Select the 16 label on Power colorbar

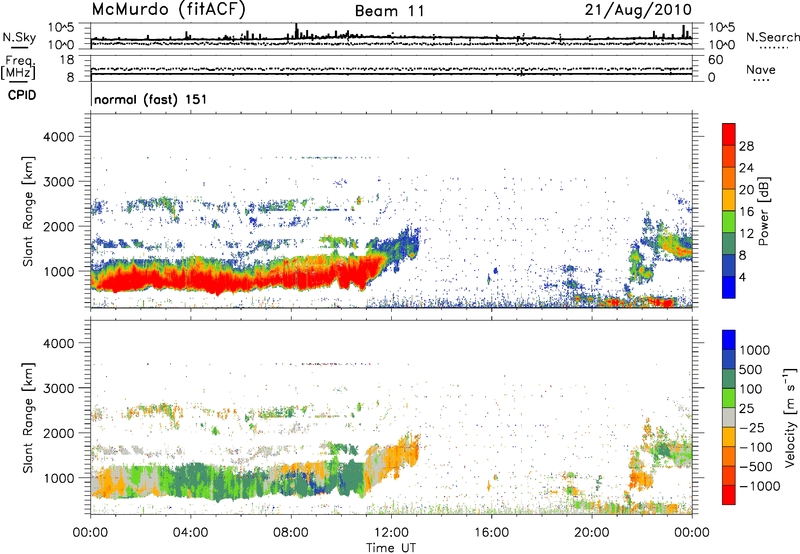[x=746, y=212]
